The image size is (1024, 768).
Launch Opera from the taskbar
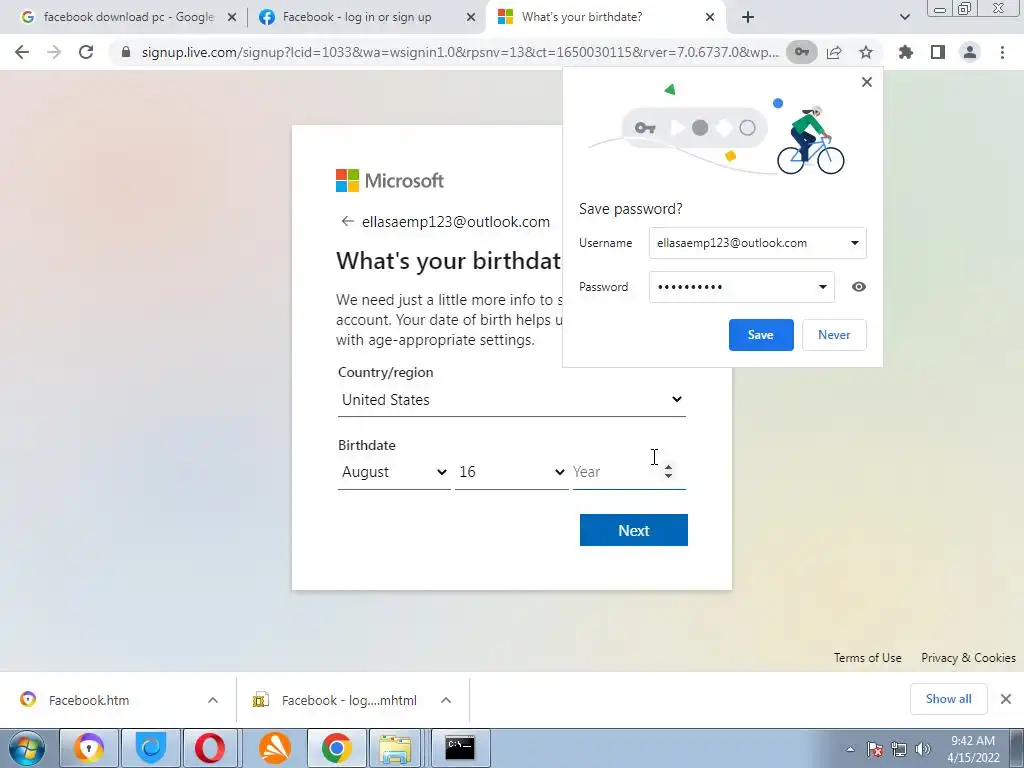(210, 748)
